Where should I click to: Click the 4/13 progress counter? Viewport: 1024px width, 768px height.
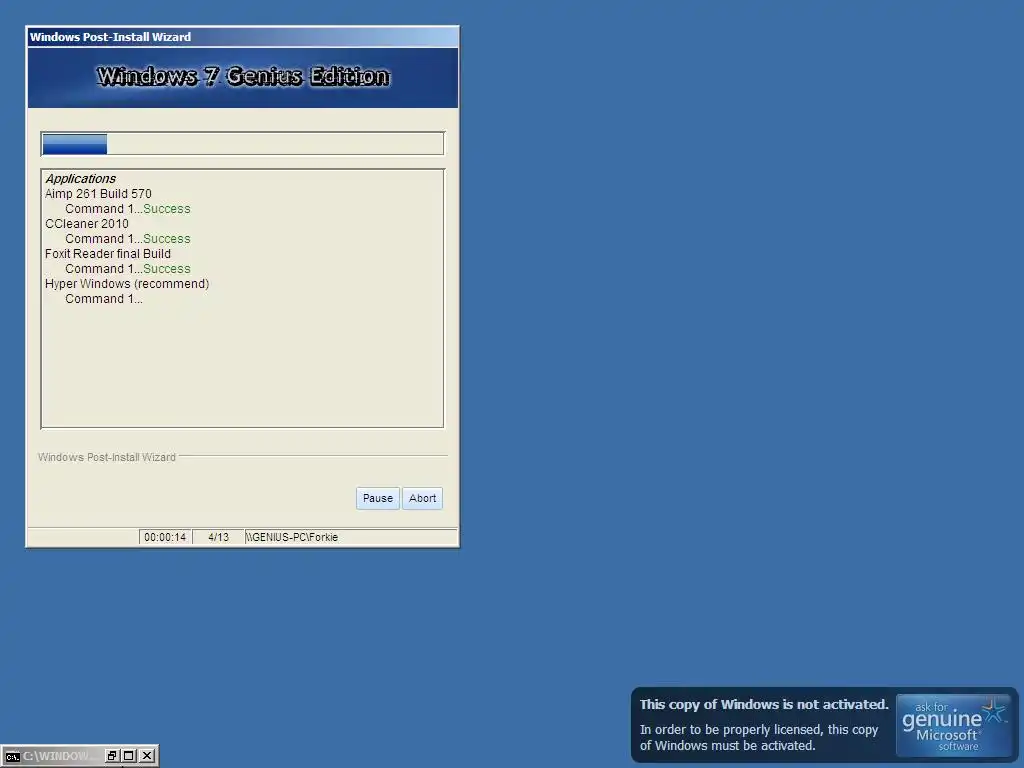(218, 537)
